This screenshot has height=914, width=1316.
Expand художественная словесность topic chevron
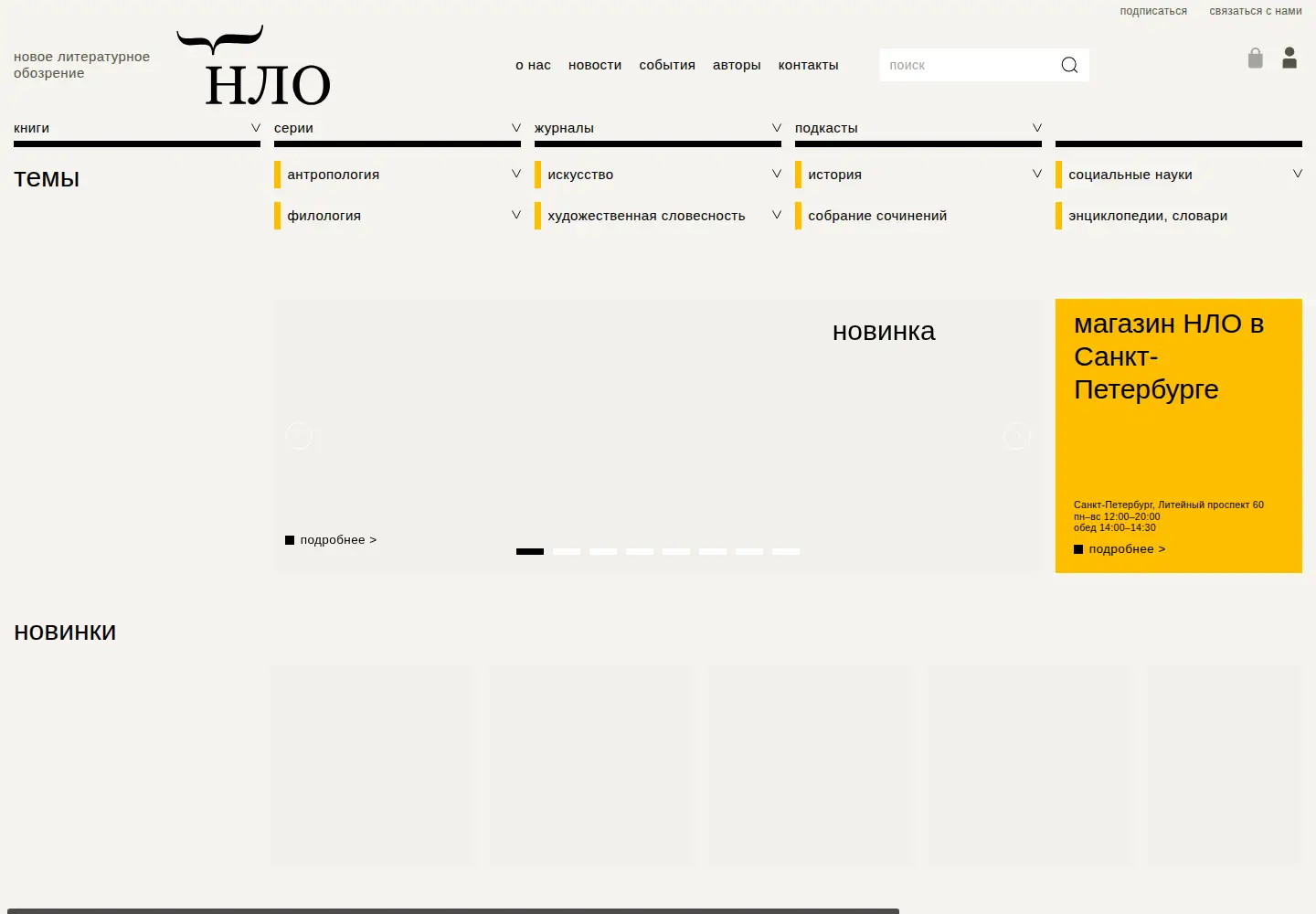click(x=777, y=215)
